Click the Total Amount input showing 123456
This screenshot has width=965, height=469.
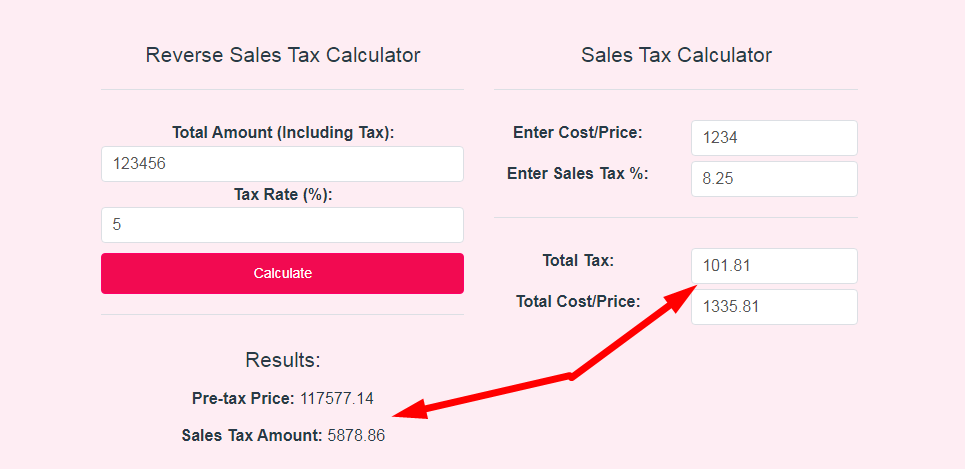(282, 164)
